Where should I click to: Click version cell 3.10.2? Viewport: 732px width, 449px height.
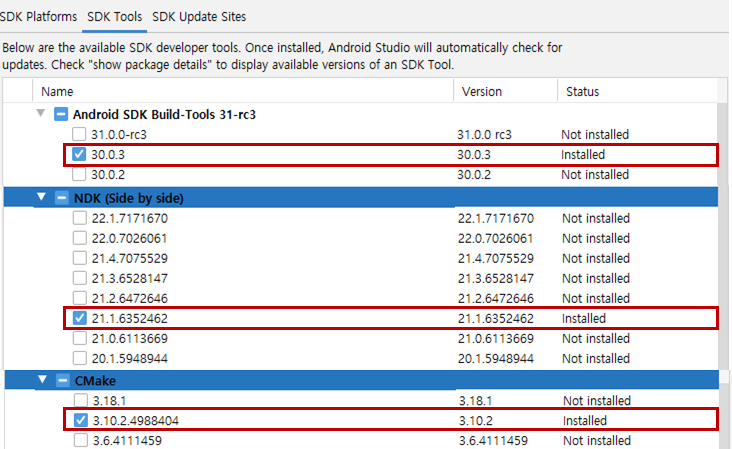(x=476, y=421)
